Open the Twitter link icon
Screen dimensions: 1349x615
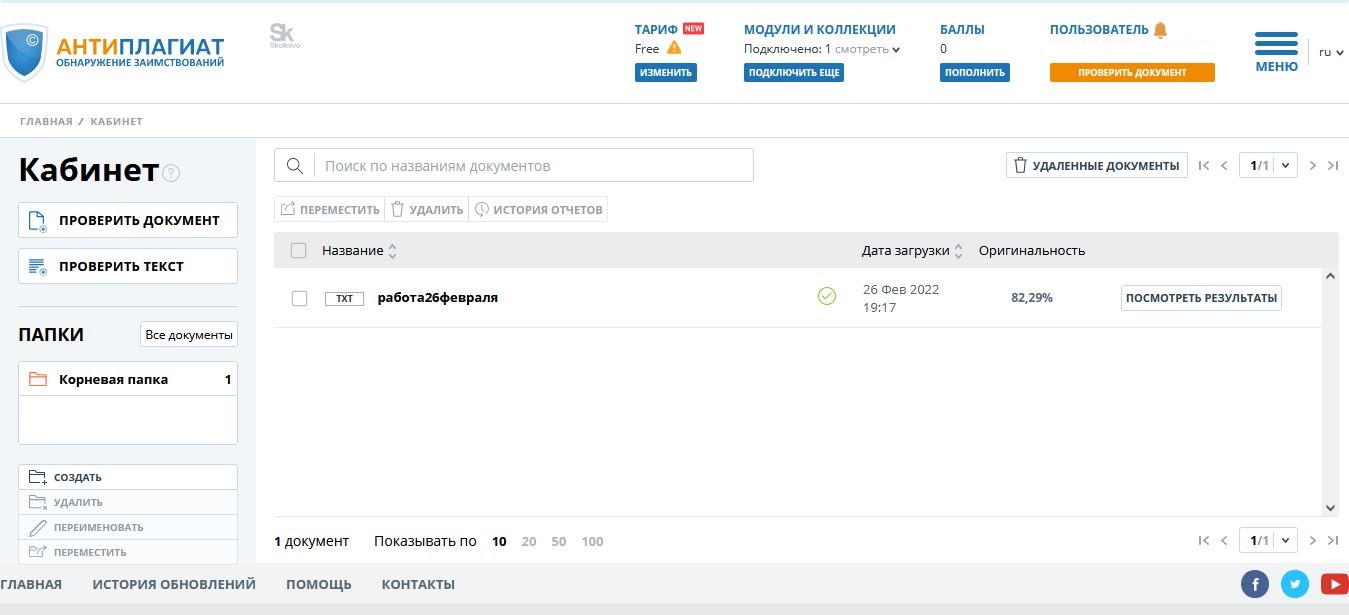pyautogui.click(x=1295, y=584)
